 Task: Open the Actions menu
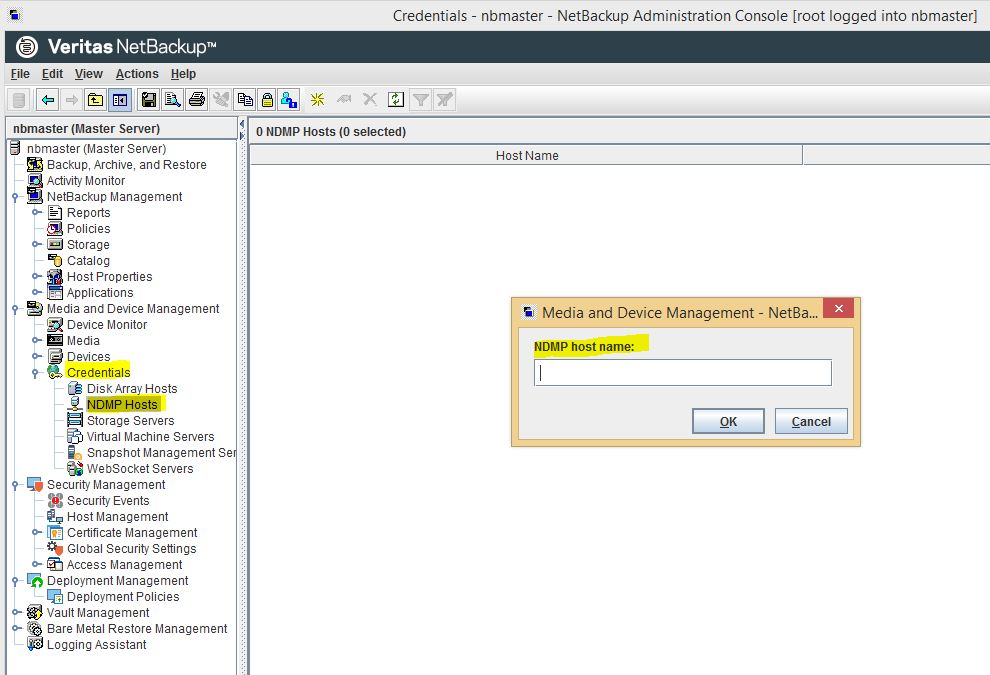click(137, 73)
